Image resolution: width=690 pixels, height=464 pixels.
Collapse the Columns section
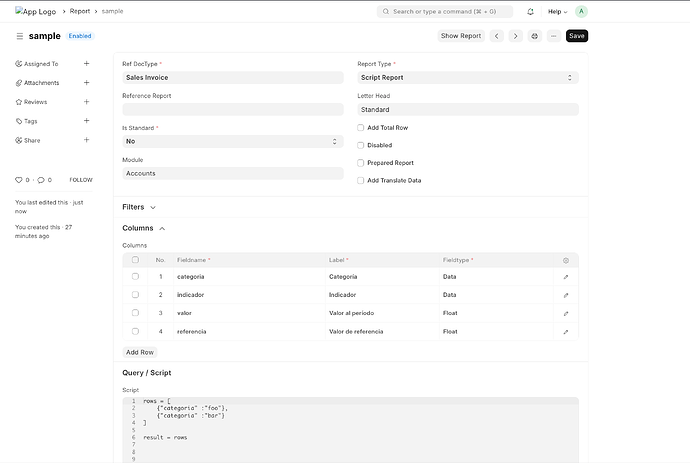point(144,228)
